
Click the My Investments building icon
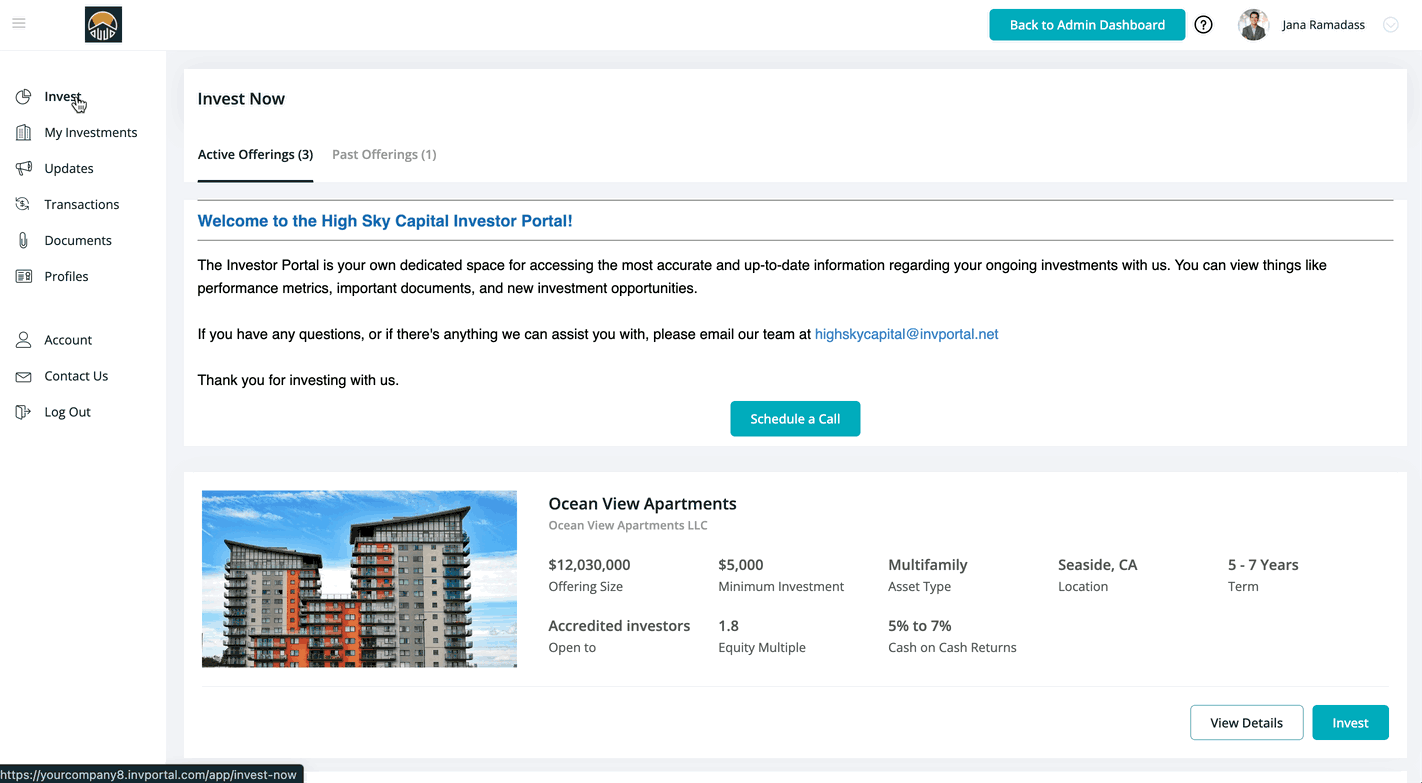coord(23,133)
